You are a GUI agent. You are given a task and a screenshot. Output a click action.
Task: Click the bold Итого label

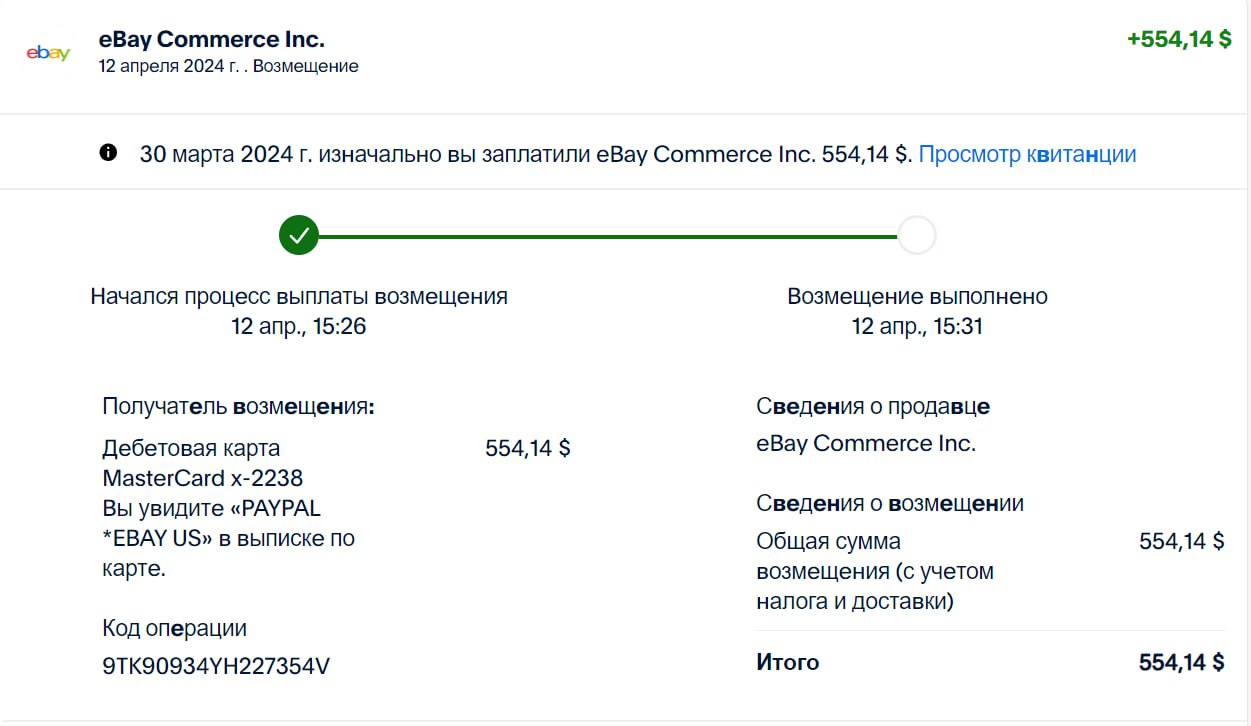tap(788, 662)
